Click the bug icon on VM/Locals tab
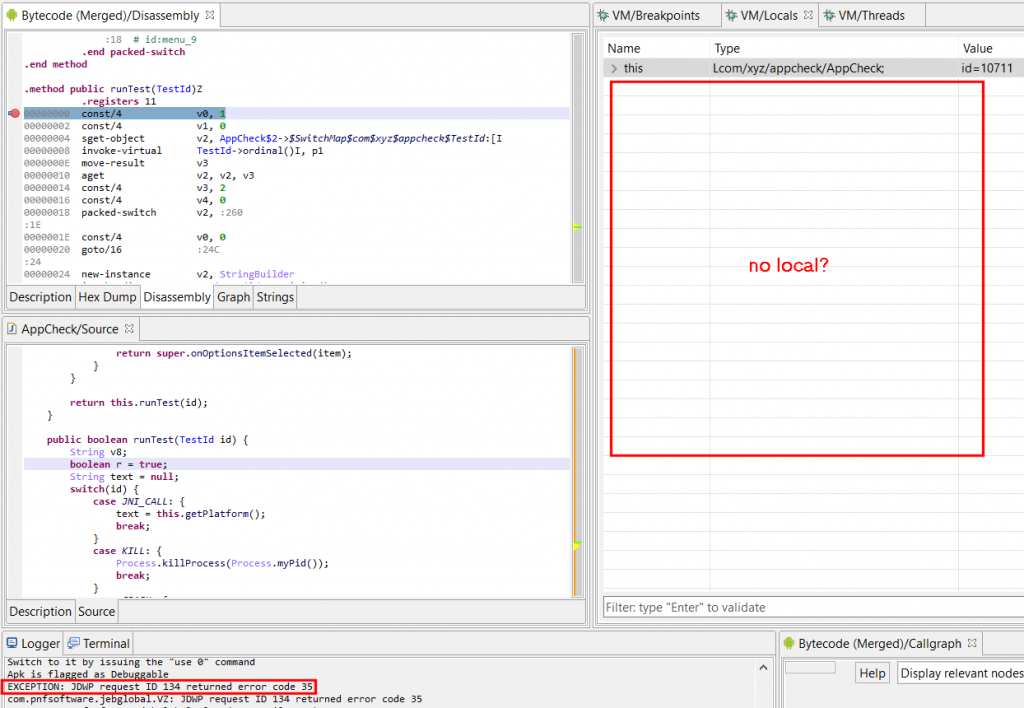 click(x=731, y=15)
